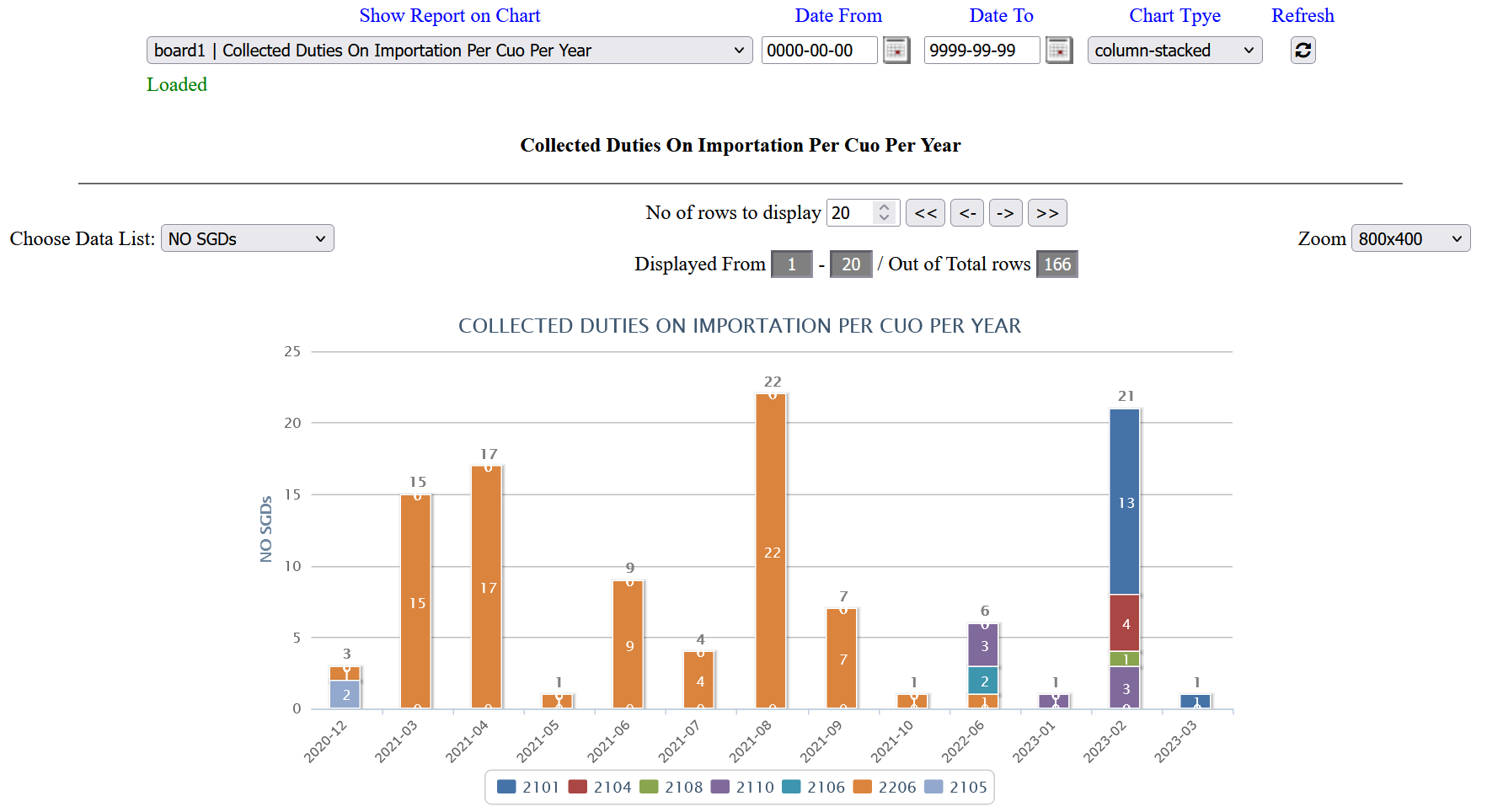This screenshot has width=1487, height=812.
Task: Open the Zoom 800x400 dropdown
Action: click(x=1409, y=239)
